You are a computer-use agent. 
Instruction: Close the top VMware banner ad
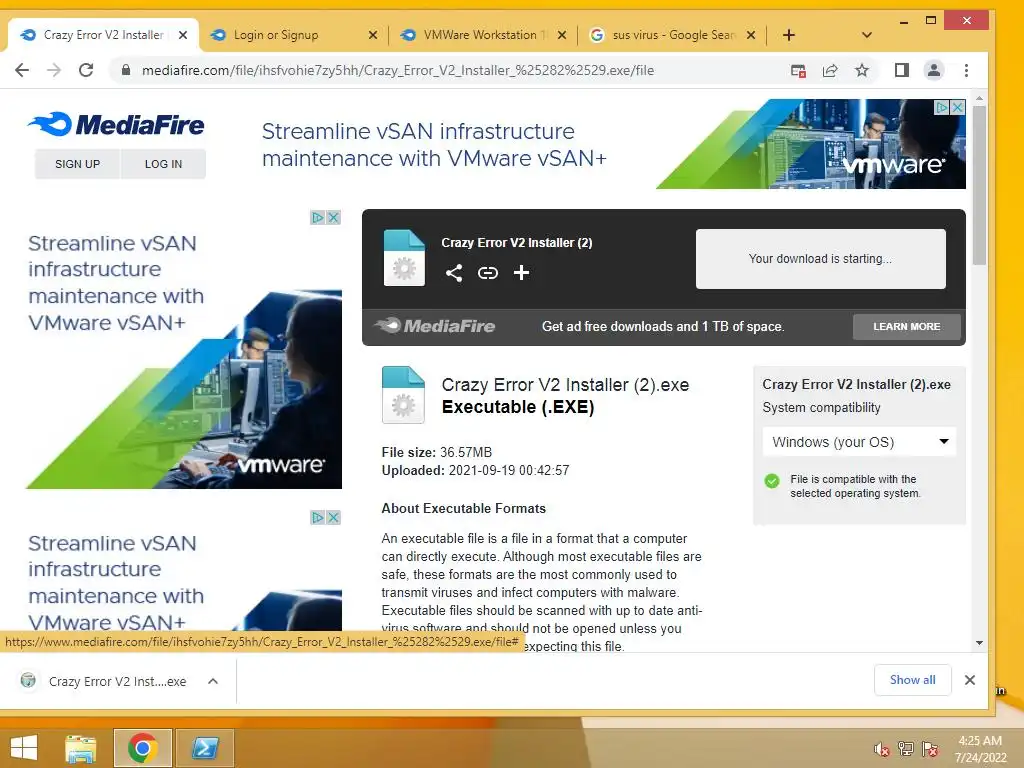point(957,107)
